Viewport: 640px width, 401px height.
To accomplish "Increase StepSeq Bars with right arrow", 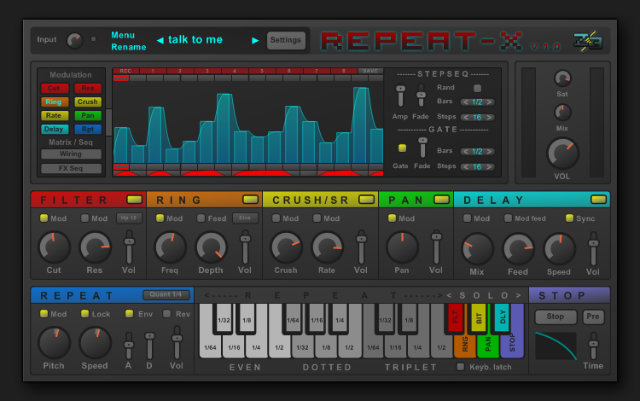I will coord(489,102).
